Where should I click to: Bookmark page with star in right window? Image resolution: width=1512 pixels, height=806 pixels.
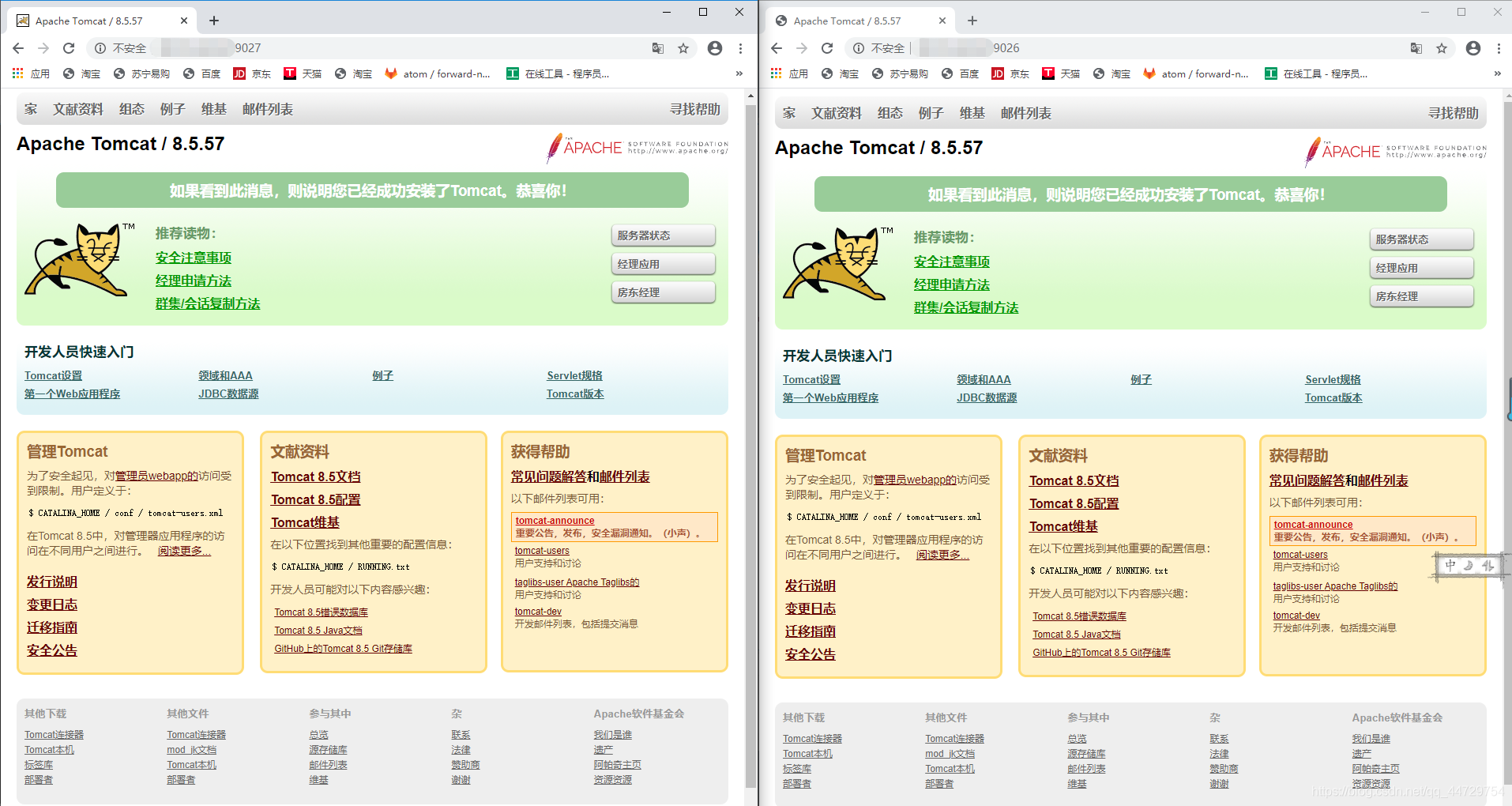click(x=1442, y=48)
